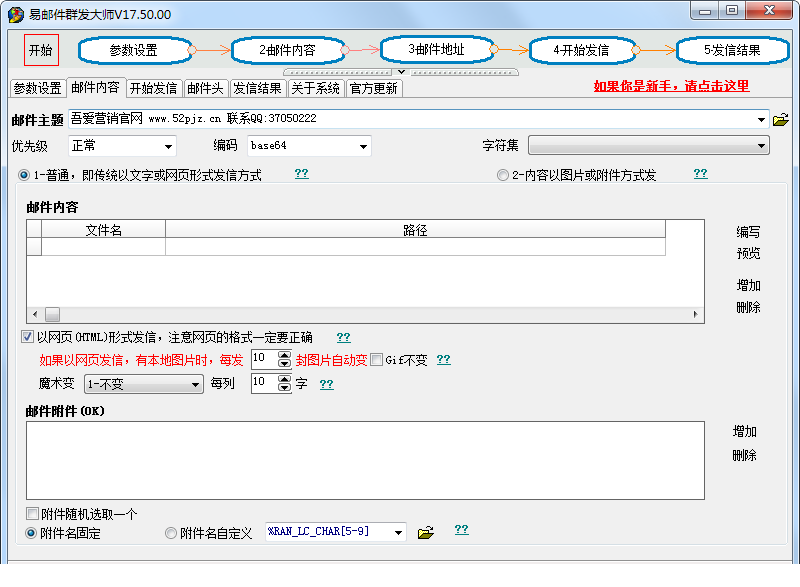Screen dimensions: 800x587
Task: Switch to 开始发信 tab
Action: click(x=153, y=88)
